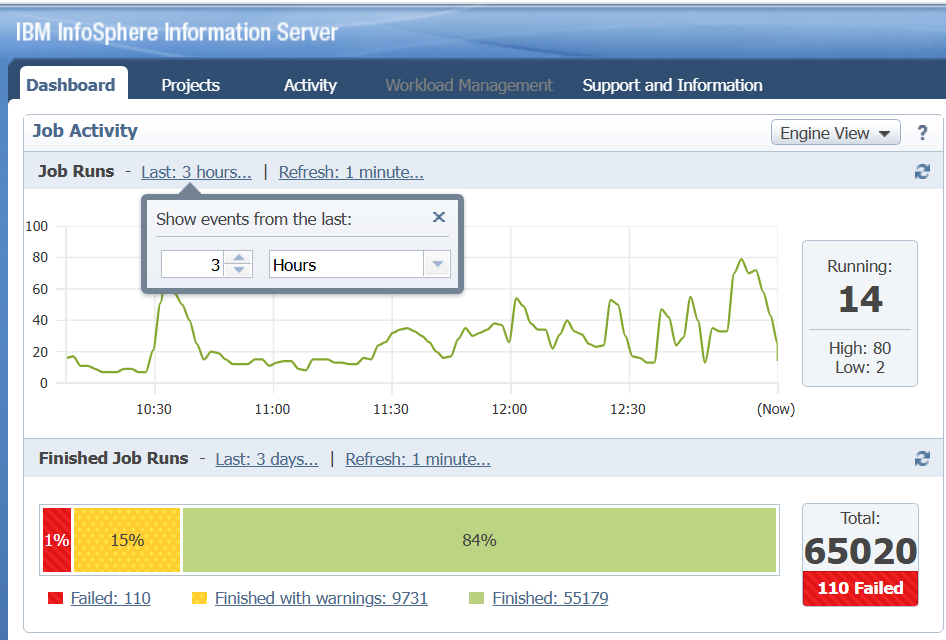Click the Failed: 110 link
Image resolution: width=946 pixels, height=640 pixels.
click(x=110, y=598)
